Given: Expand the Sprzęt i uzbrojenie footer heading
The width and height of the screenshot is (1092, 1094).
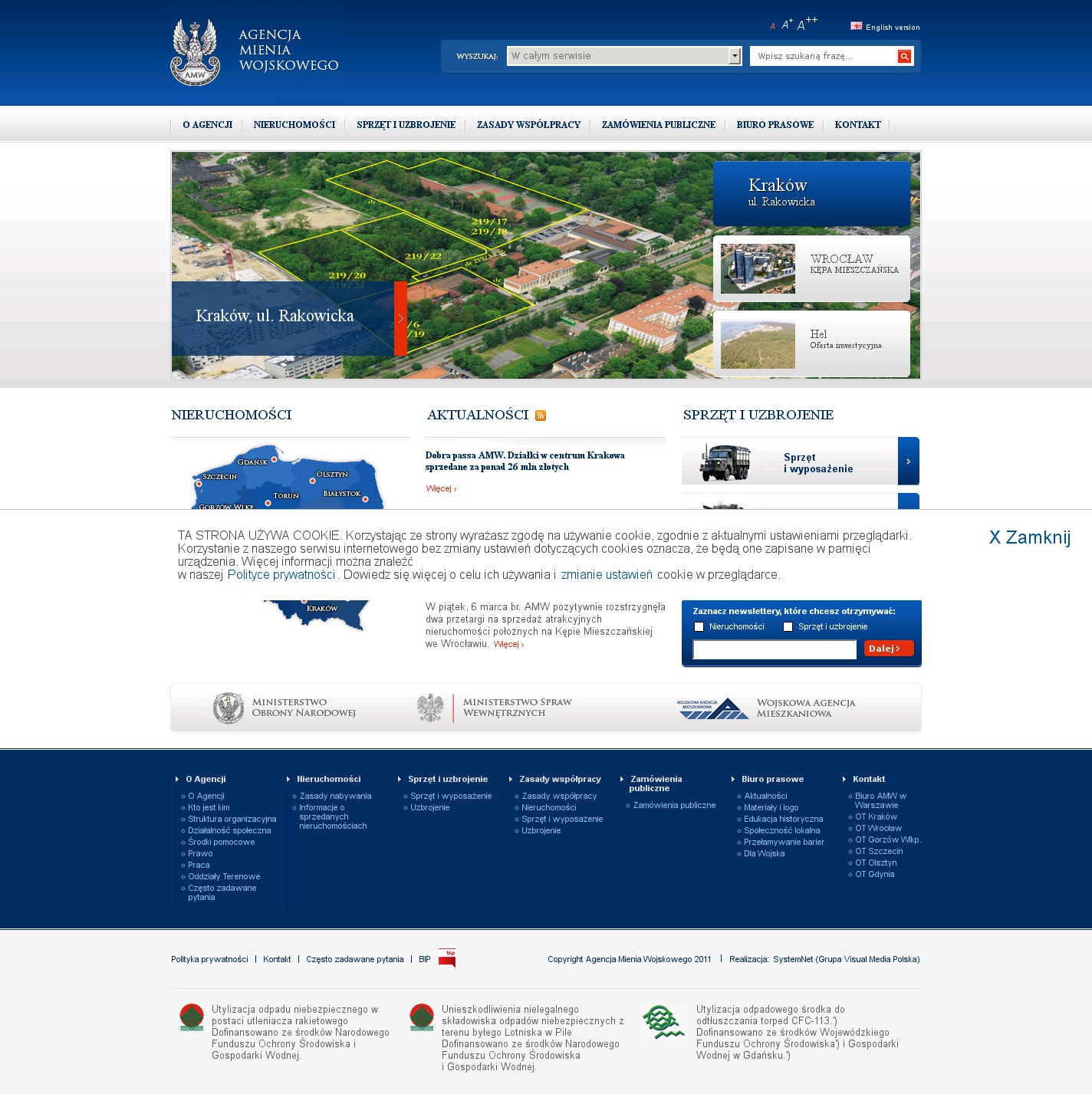Looking at the screenshot, I should click(448, 779).
